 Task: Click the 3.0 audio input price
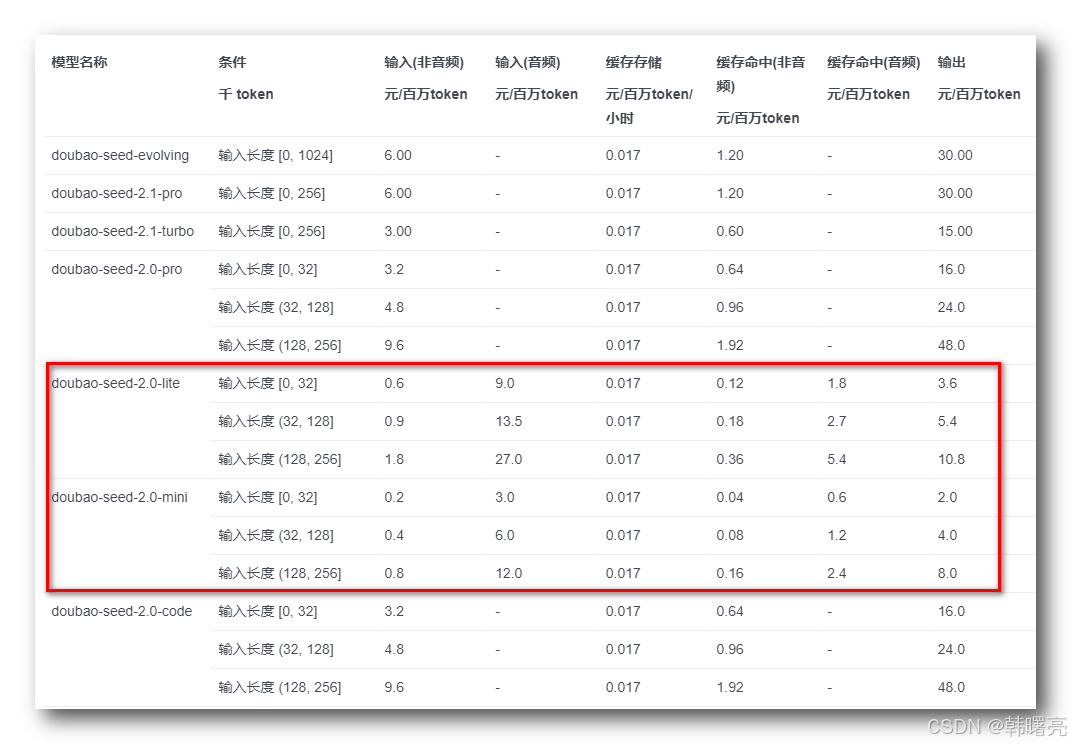coord(505,497)
